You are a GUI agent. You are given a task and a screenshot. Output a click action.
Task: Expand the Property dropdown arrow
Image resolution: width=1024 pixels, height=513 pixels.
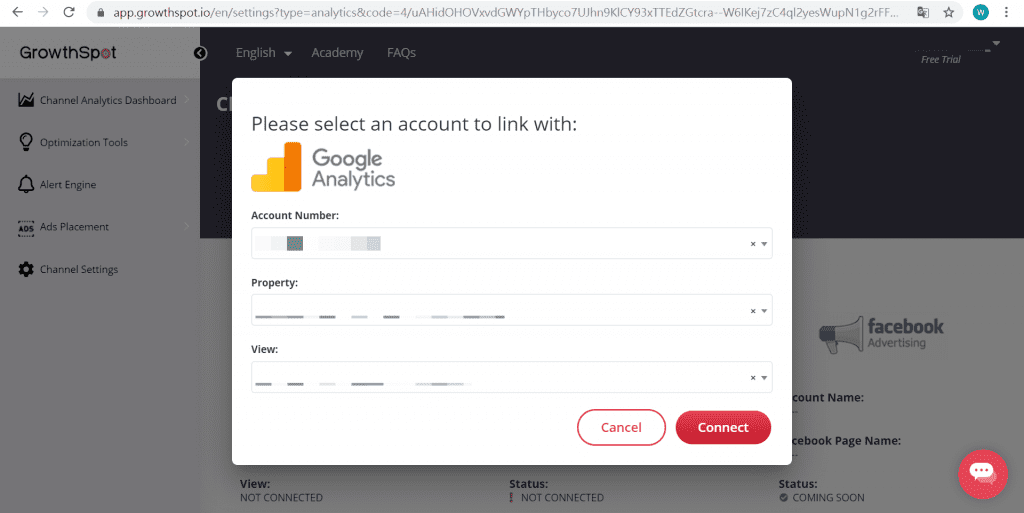764,311
